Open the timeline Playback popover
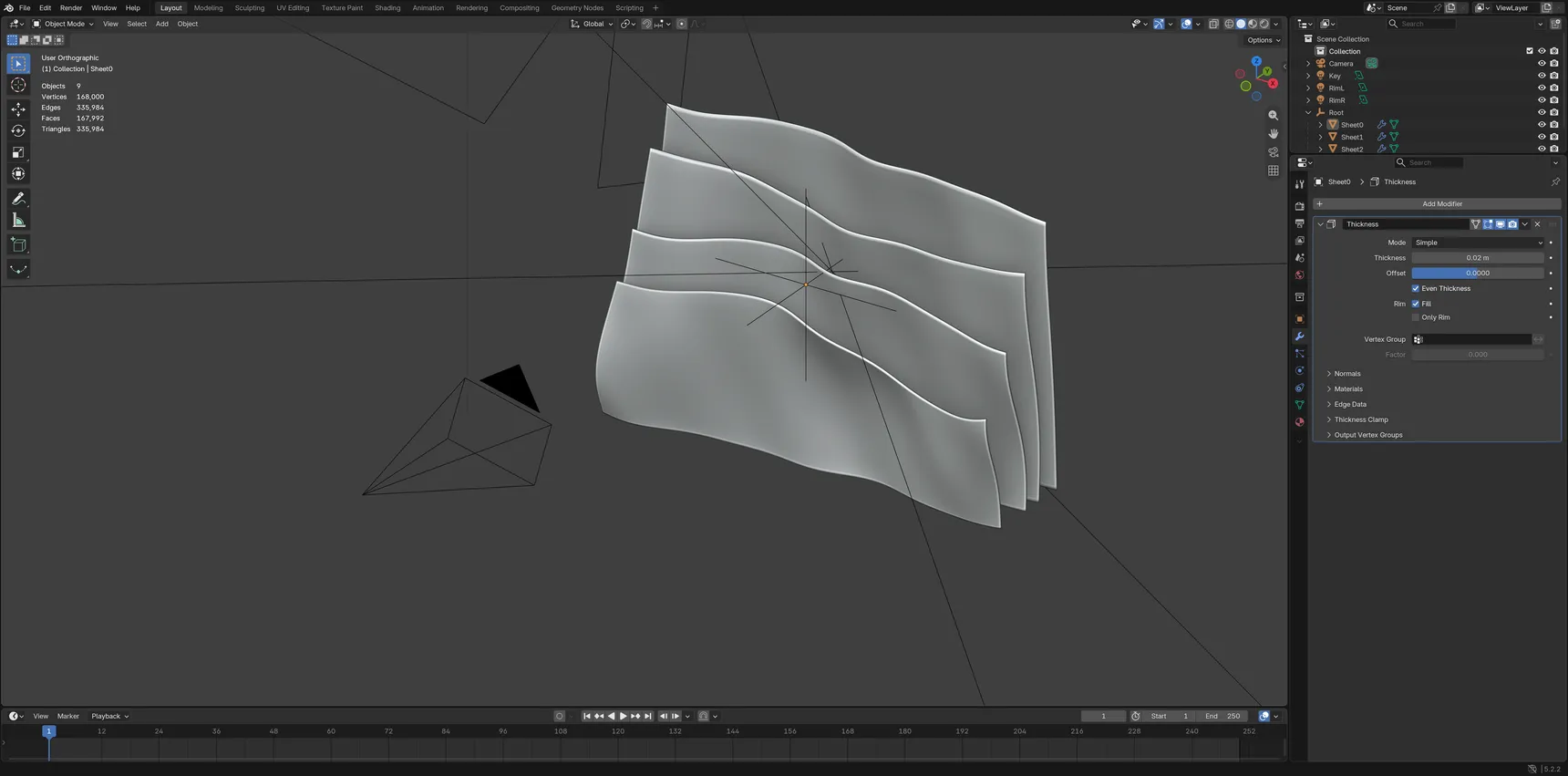The image size is (1568, 776). tap(109, 717)
